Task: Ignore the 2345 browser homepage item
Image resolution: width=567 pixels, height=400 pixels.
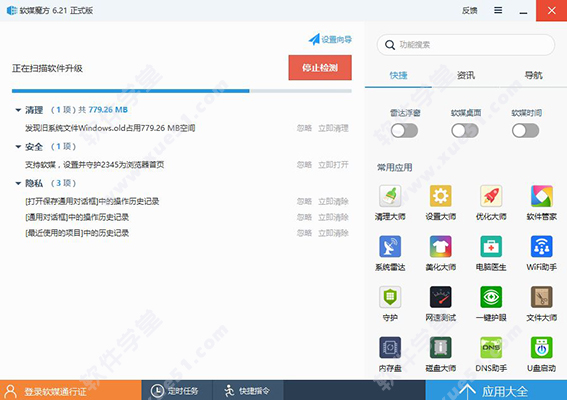Action: pos(304,165)
